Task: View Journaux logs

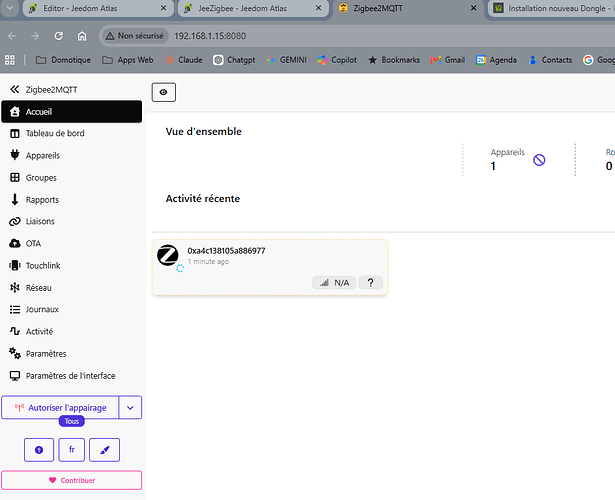Action: 72,309
